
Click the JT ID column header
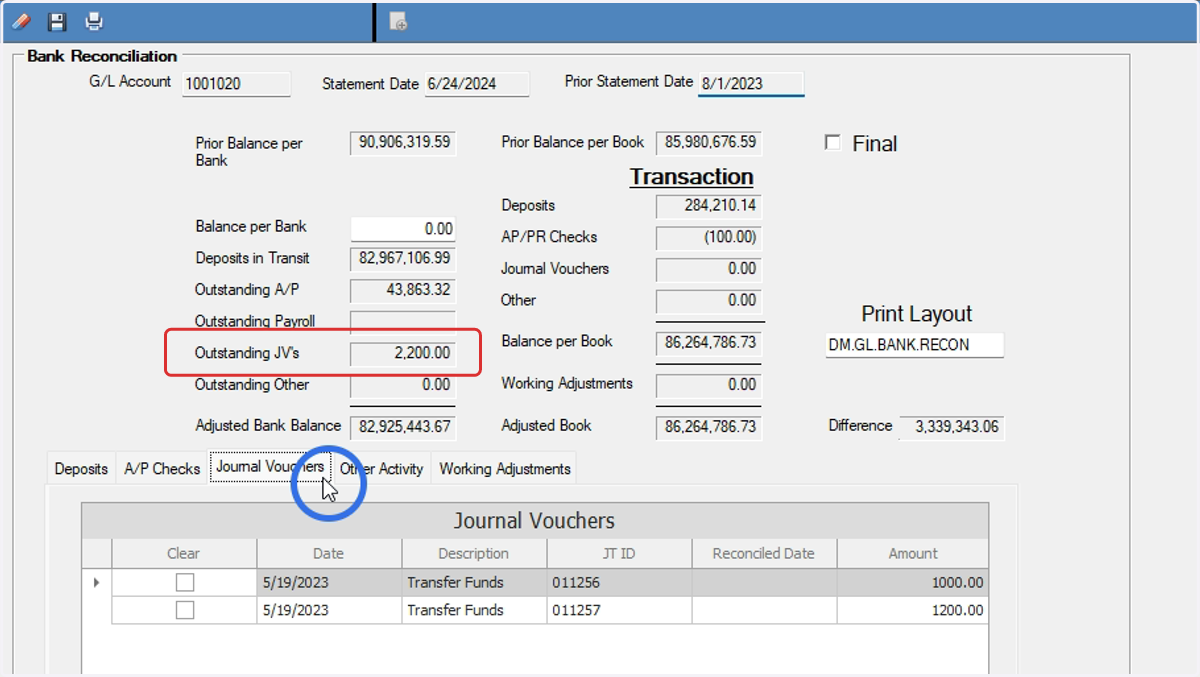pyautogui.click(x=619, y=553)
